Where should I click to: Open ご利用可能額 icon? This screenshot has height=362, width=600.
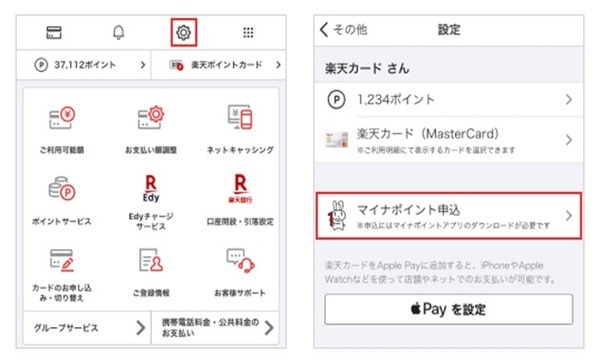62,118
